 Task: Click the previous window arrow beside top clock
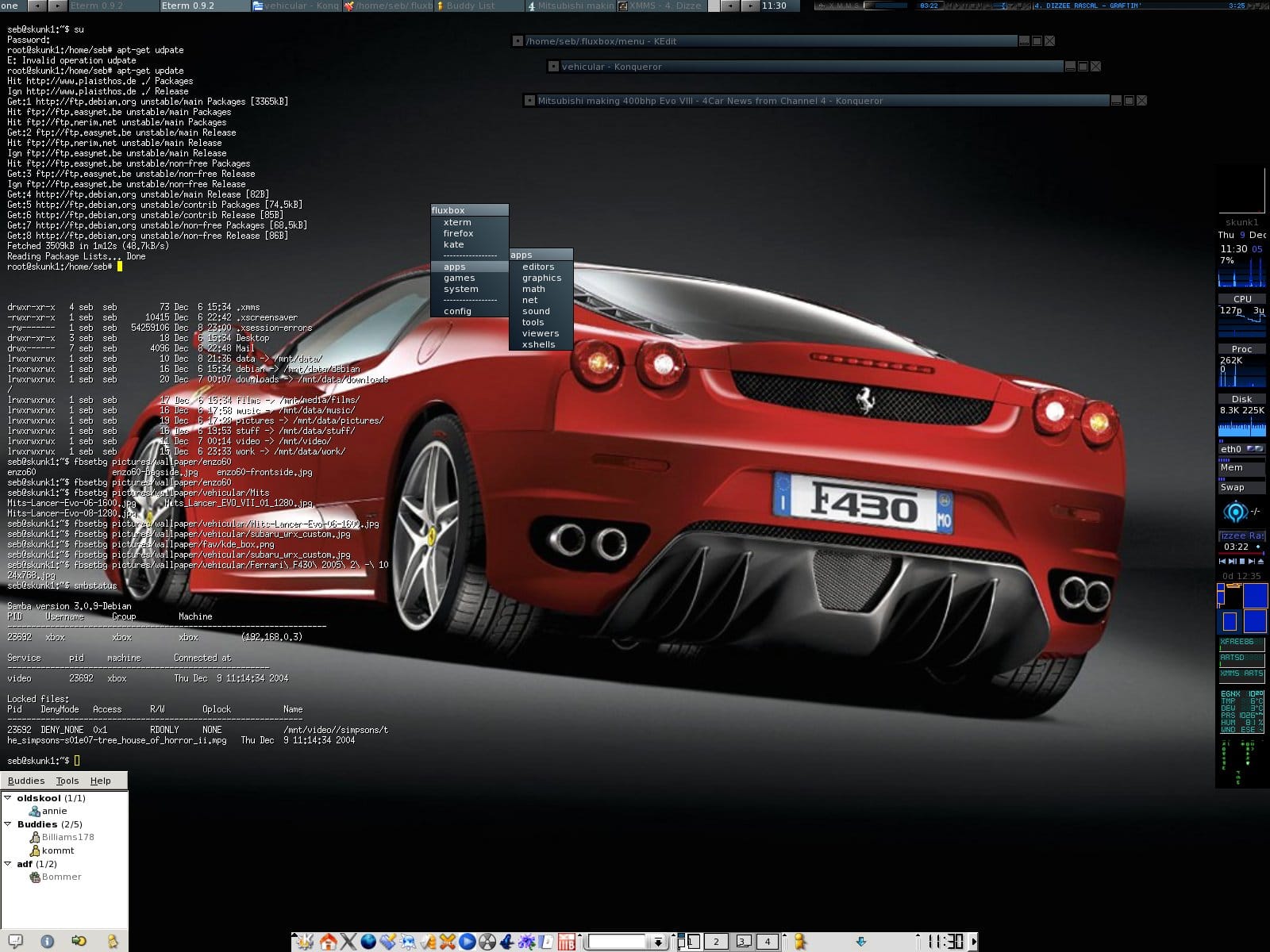click(730, 6)
